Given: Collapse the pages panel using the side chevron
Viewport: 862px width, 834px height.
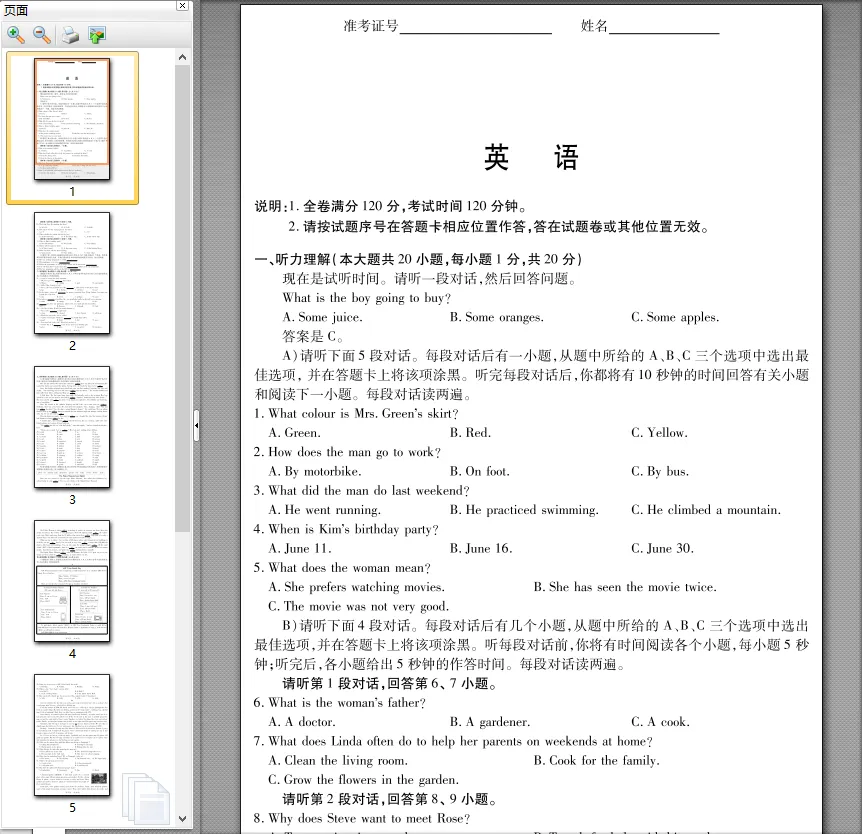Looking at the screenshot, I should [197, 424].
